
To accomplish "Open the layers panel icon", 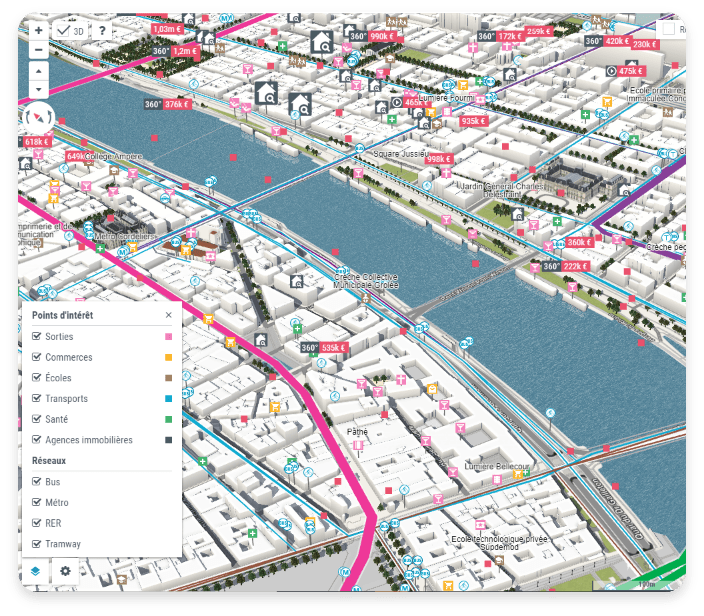I will pos(36,571).
